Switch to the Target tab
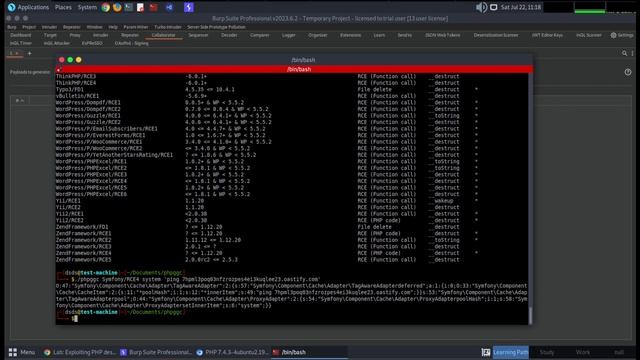640x360 pixels. coord(50,35)
